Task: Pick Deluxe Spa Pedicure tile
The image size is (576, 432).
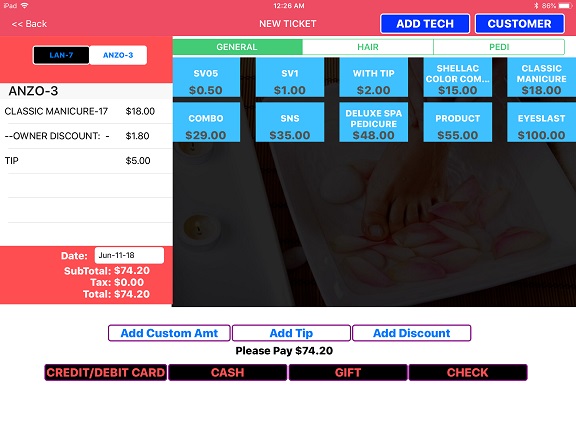Action: click(x=374, y=122)
